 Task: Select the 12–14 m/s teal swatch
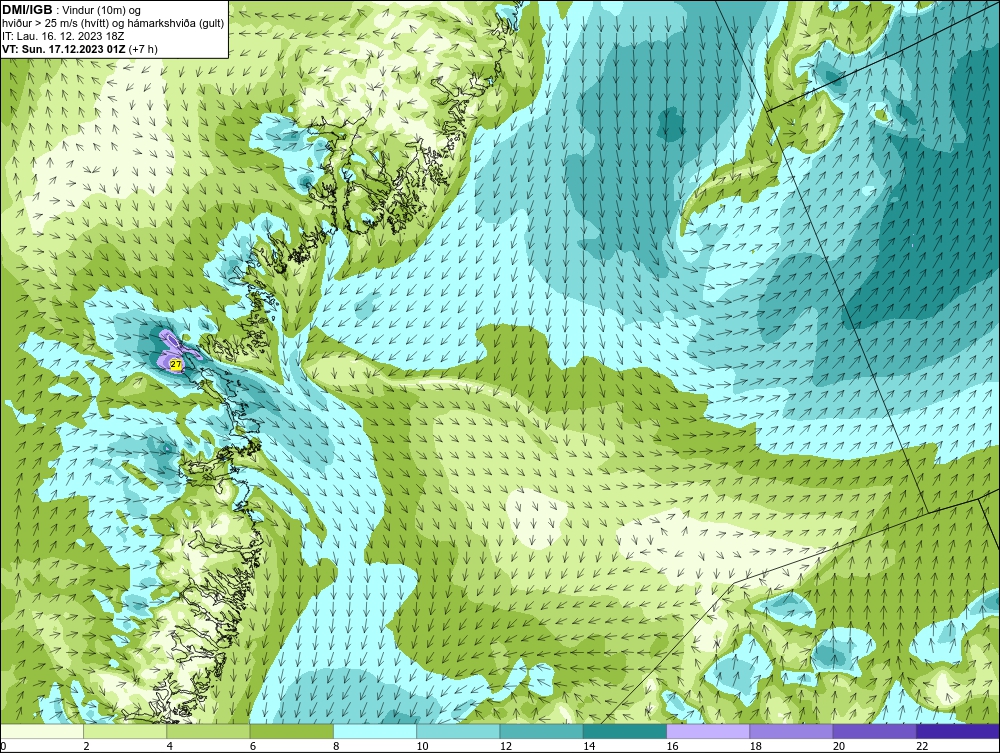pyautogui.click(x=541, y=731)
